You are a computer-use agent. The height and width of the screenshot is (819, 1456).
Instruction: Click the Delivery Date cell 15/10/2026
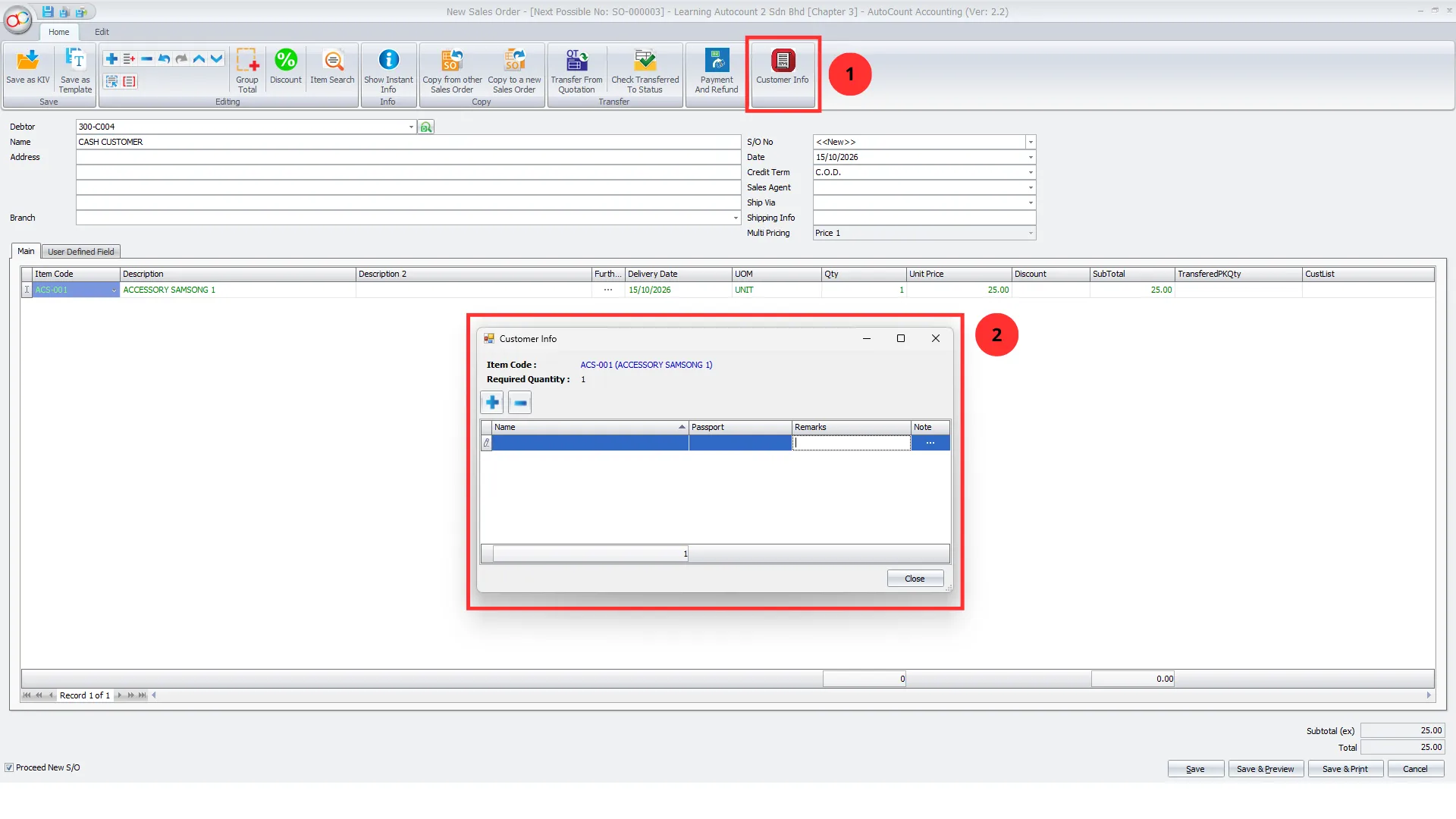coord(678,290)
